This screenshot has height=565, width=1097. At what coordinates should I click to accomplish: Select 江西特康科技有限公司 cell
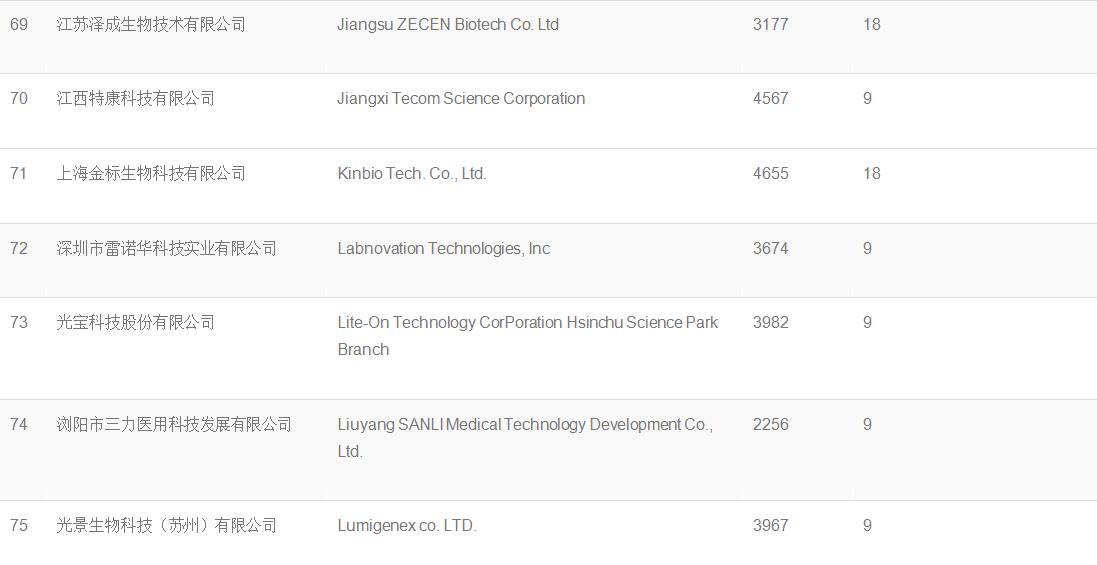click(x=136, y=99)
